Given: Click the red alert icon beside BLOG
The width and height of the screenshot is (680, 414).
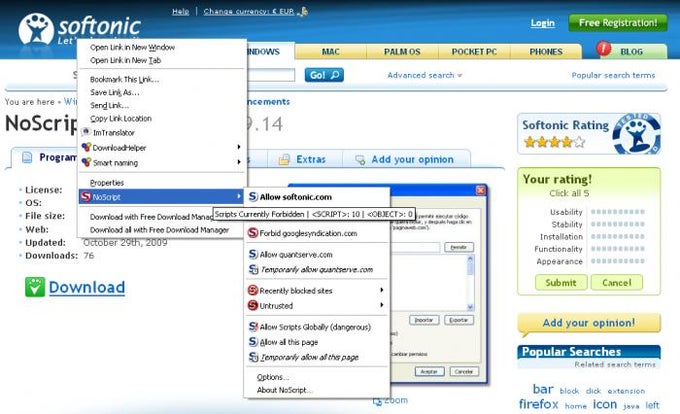Looking at the screenshot, I should pos(603,49).
